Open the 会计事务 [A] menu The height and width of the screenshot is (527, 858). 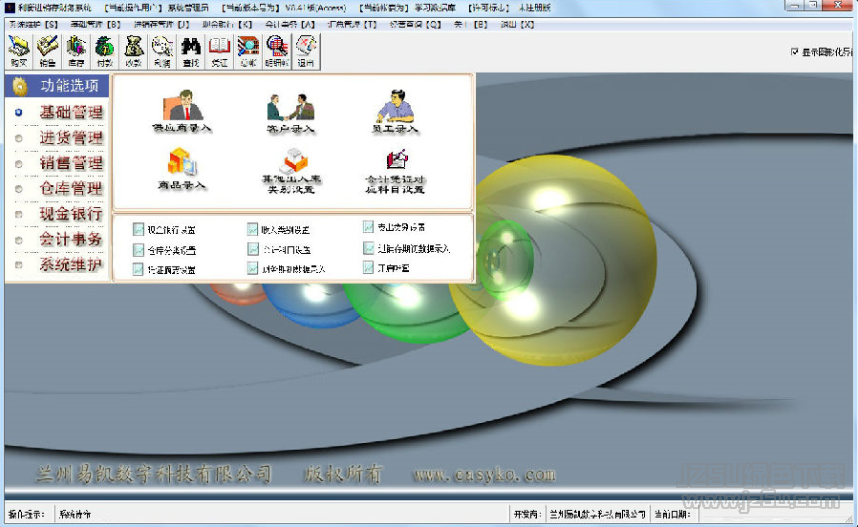tap(290, 25)
